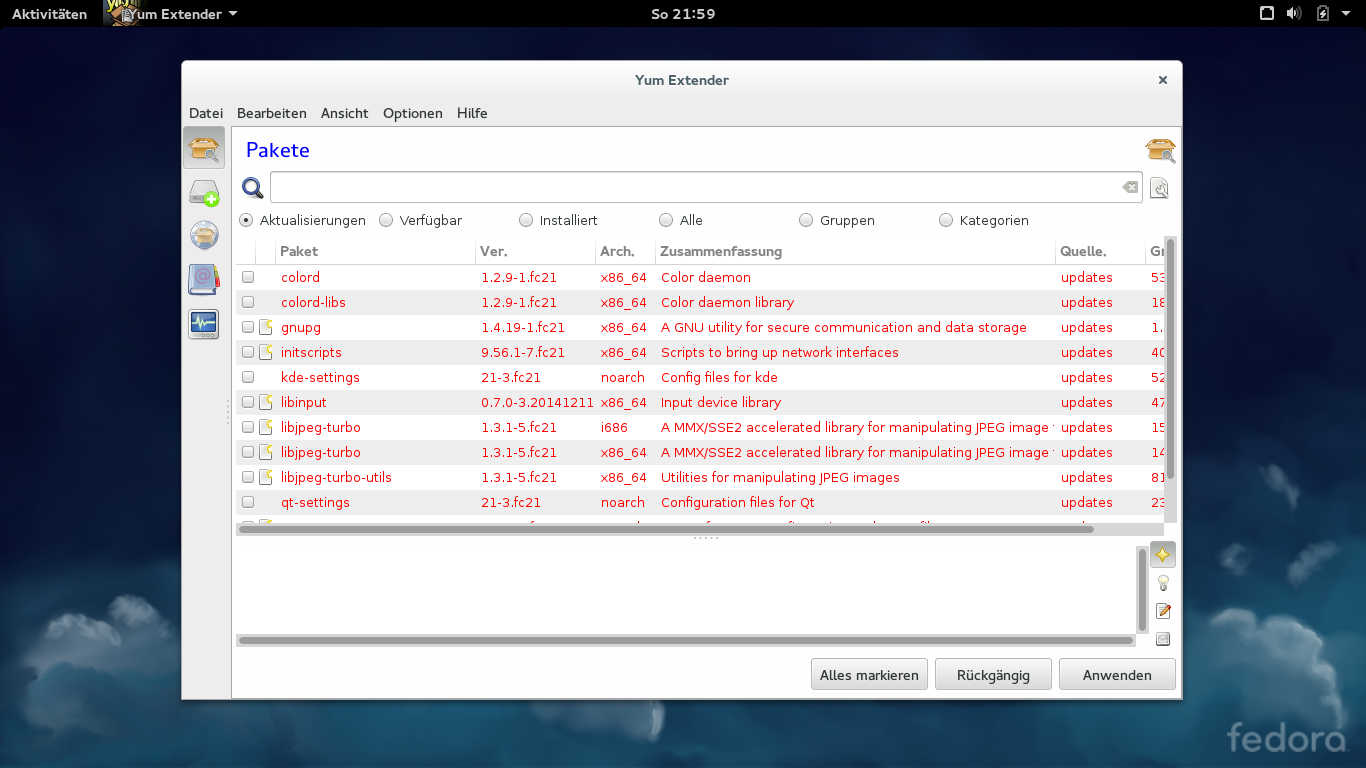The image size is (1366, 768).
Task: Sort by the Arch. column header
Action: tap(625, 251)
